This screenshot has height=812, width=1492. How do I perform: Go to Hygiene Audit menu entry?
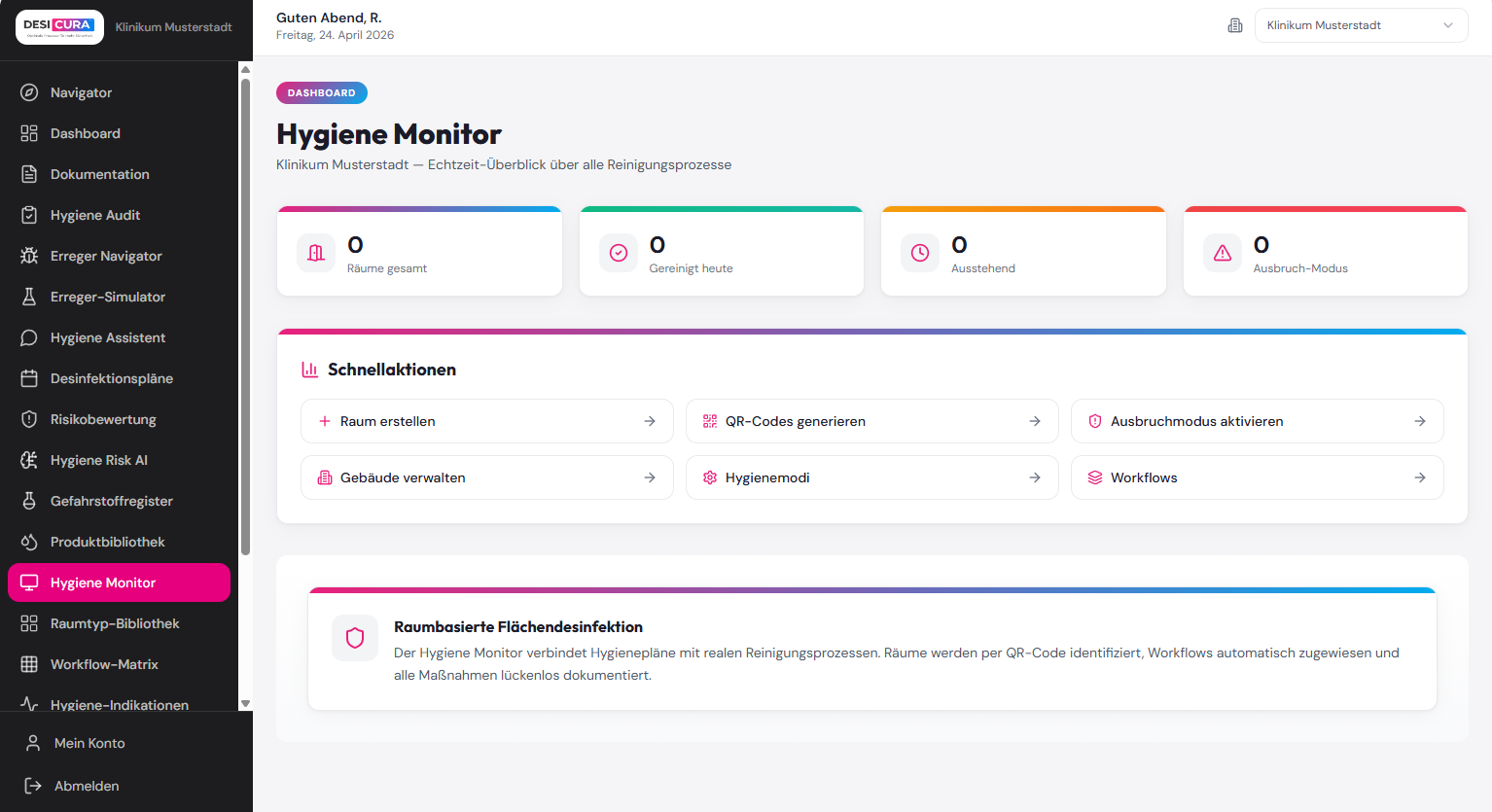pos(119,215)
